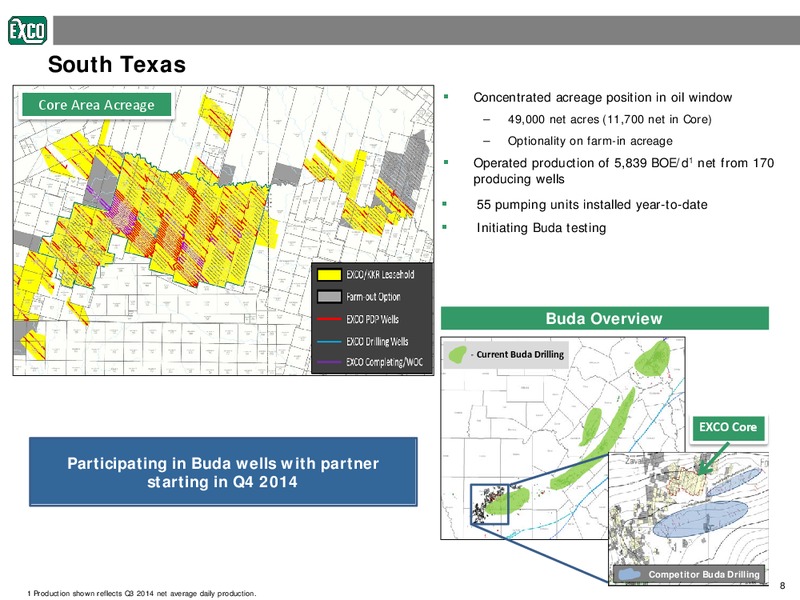Select the EXCO Completing/WOC legend entry
Viewport: 800px width, 600px height.
370,362
